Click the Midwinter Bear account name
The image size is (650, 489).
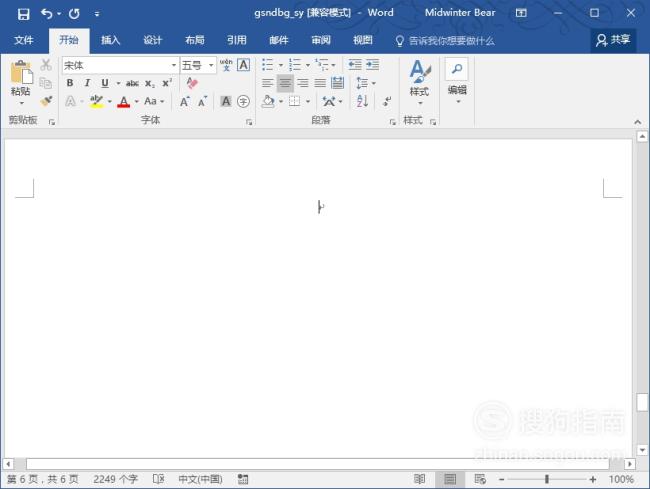pyautogui.click(x=460, y=13)
